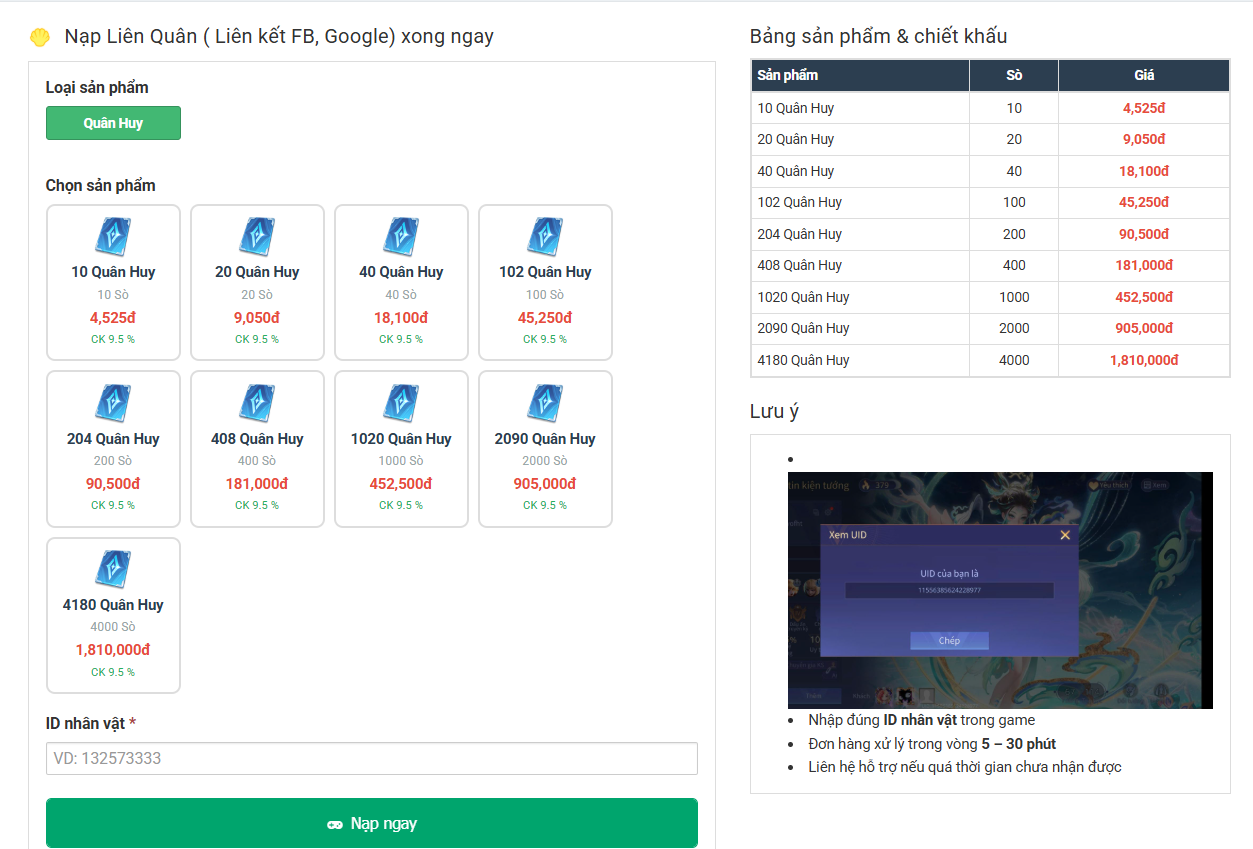Click the 10 Quân Huy card icon

coord(113,236)
